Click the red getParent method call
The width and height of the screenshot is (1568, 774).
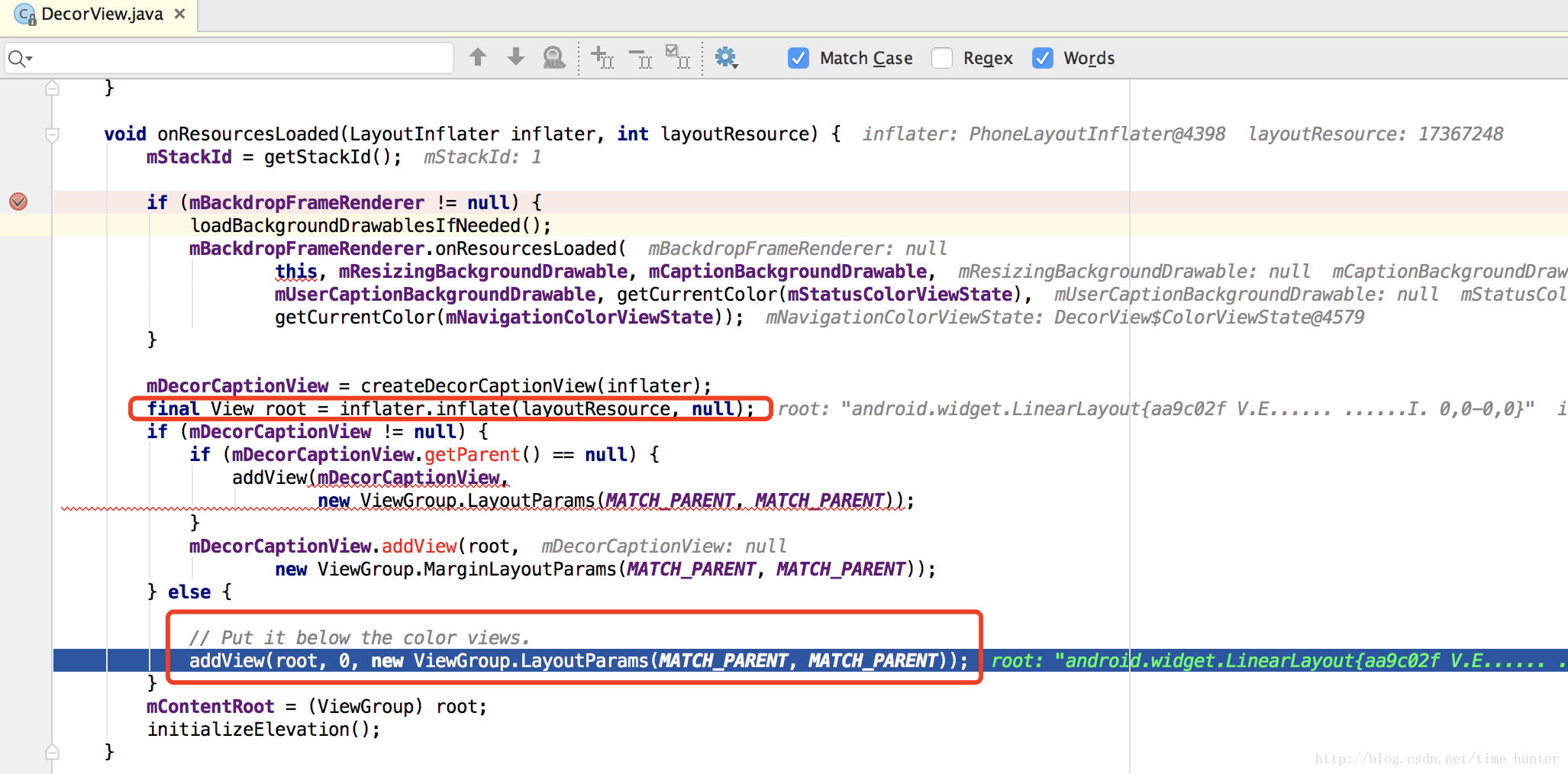click(472, 454)
